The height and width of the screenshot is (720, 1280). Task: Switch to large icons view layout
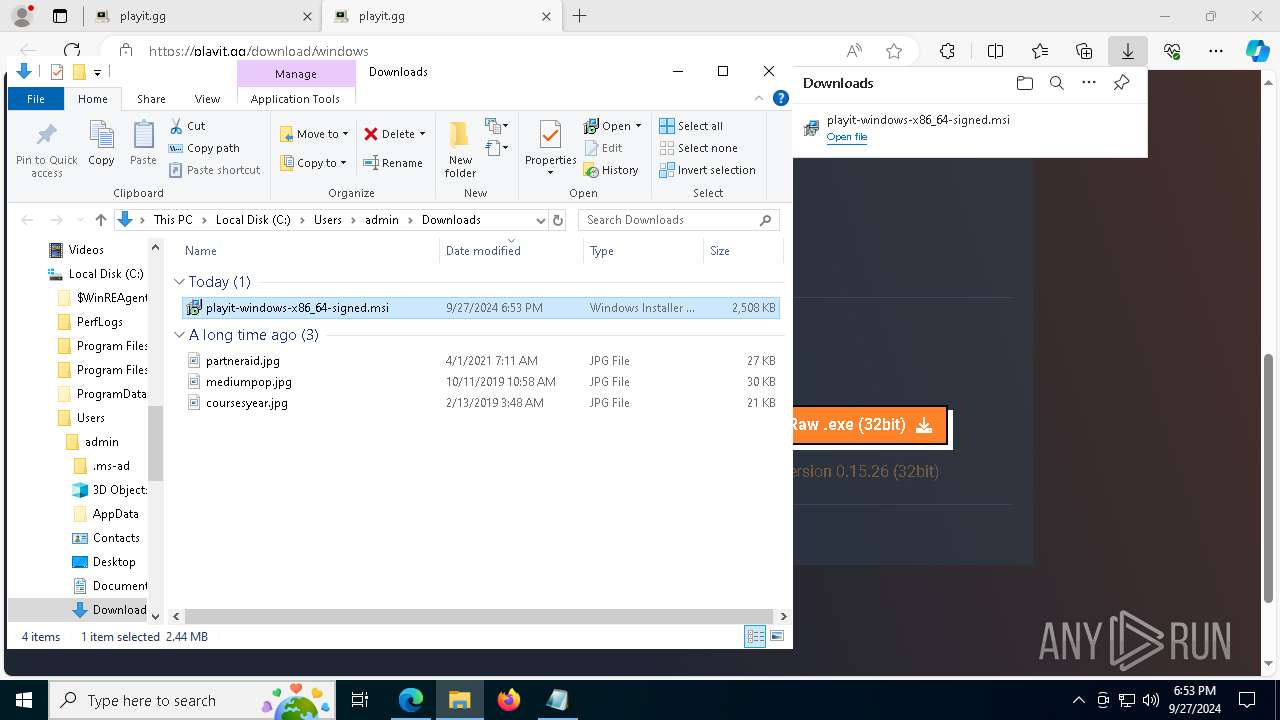coord(777,636)
